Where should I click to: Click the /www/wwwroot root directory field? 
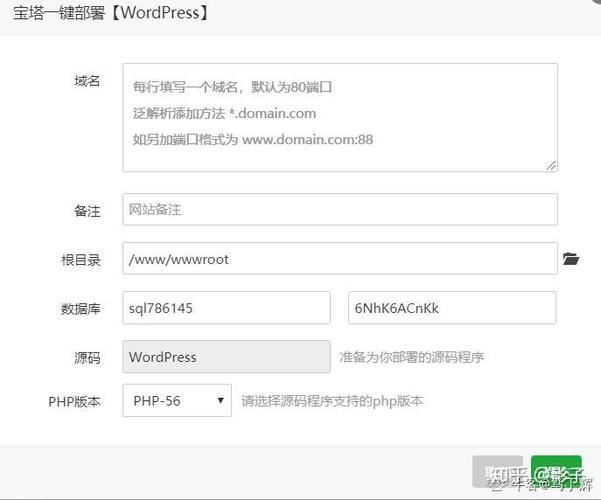click(340, 258)
